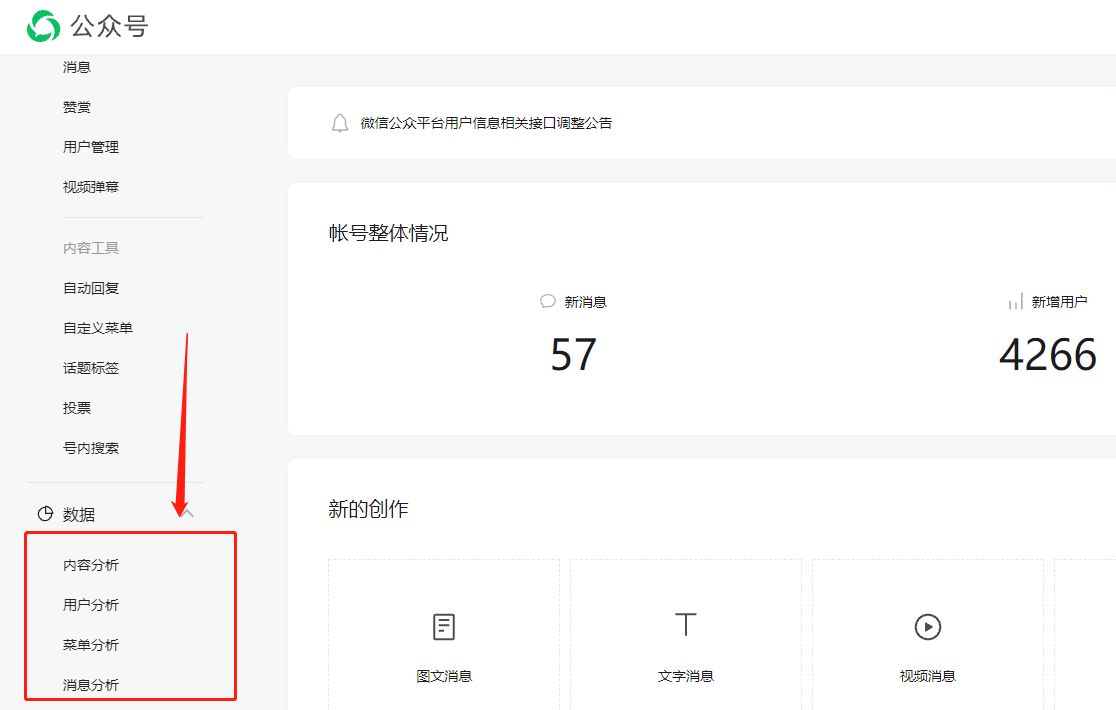Click the 新的创作 heading

point(368,509)
